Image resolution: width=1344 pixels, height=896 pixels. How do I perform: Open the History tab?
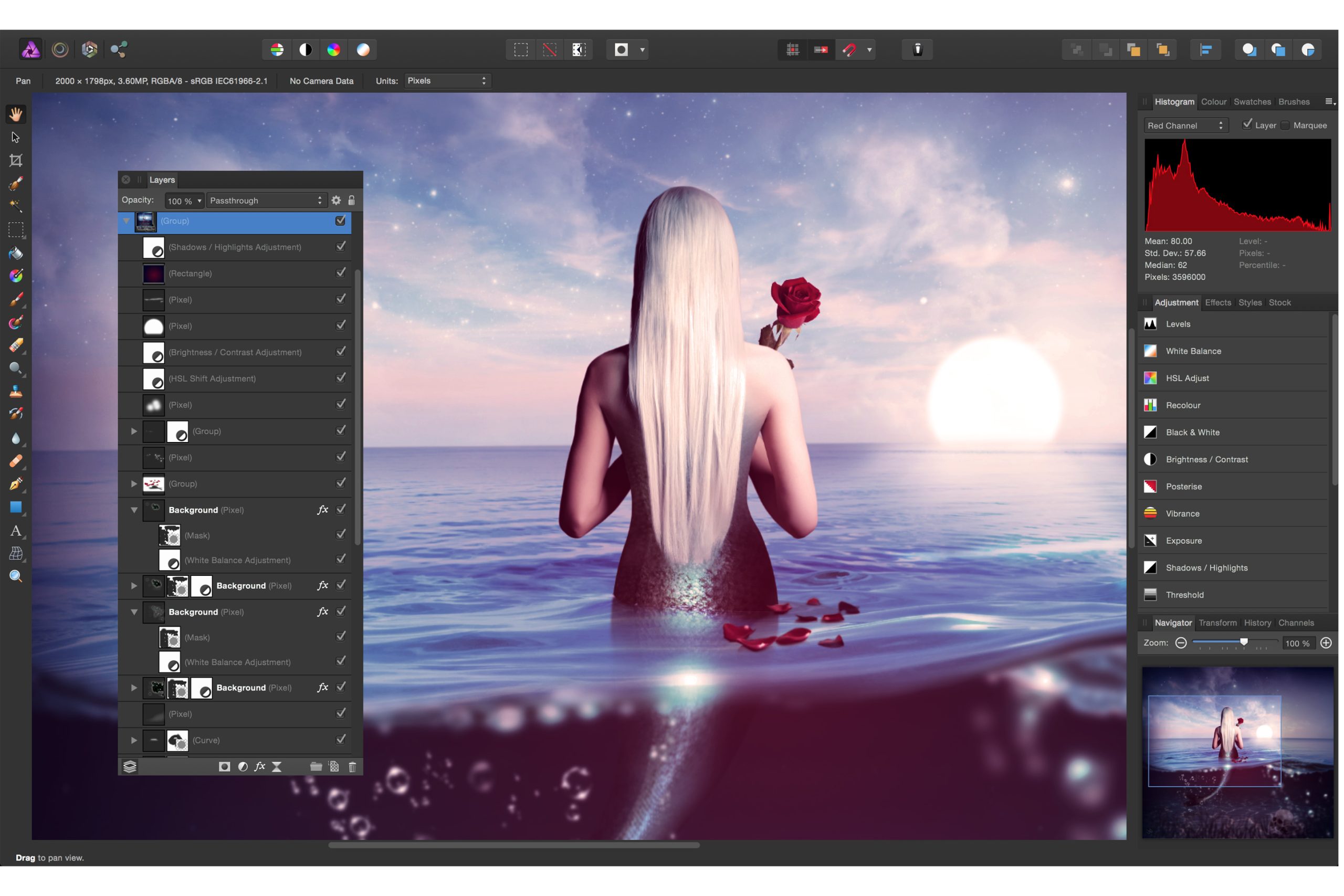(x=1257, y=623)
